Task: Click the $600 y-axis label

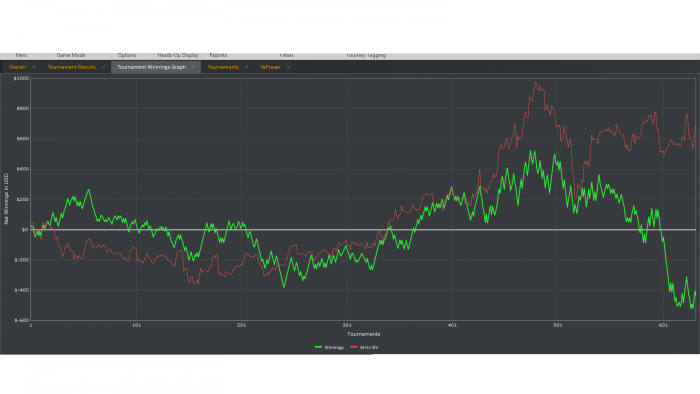Action: [22, 139]
